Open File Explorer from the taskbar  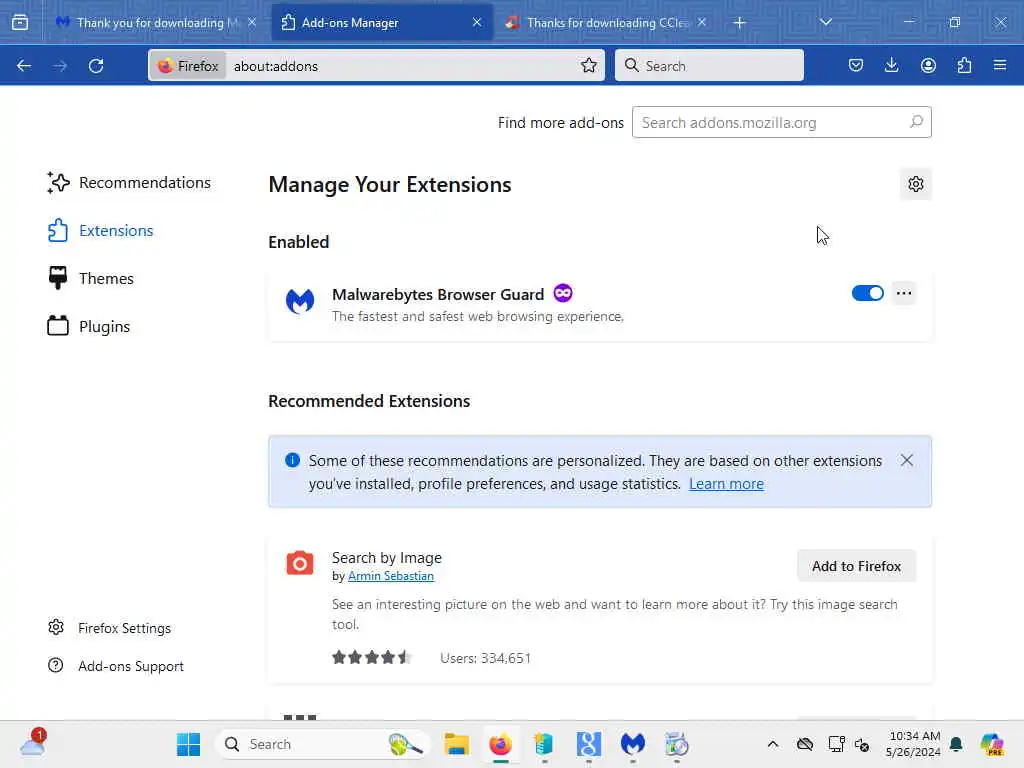click(x=456, y=744)
